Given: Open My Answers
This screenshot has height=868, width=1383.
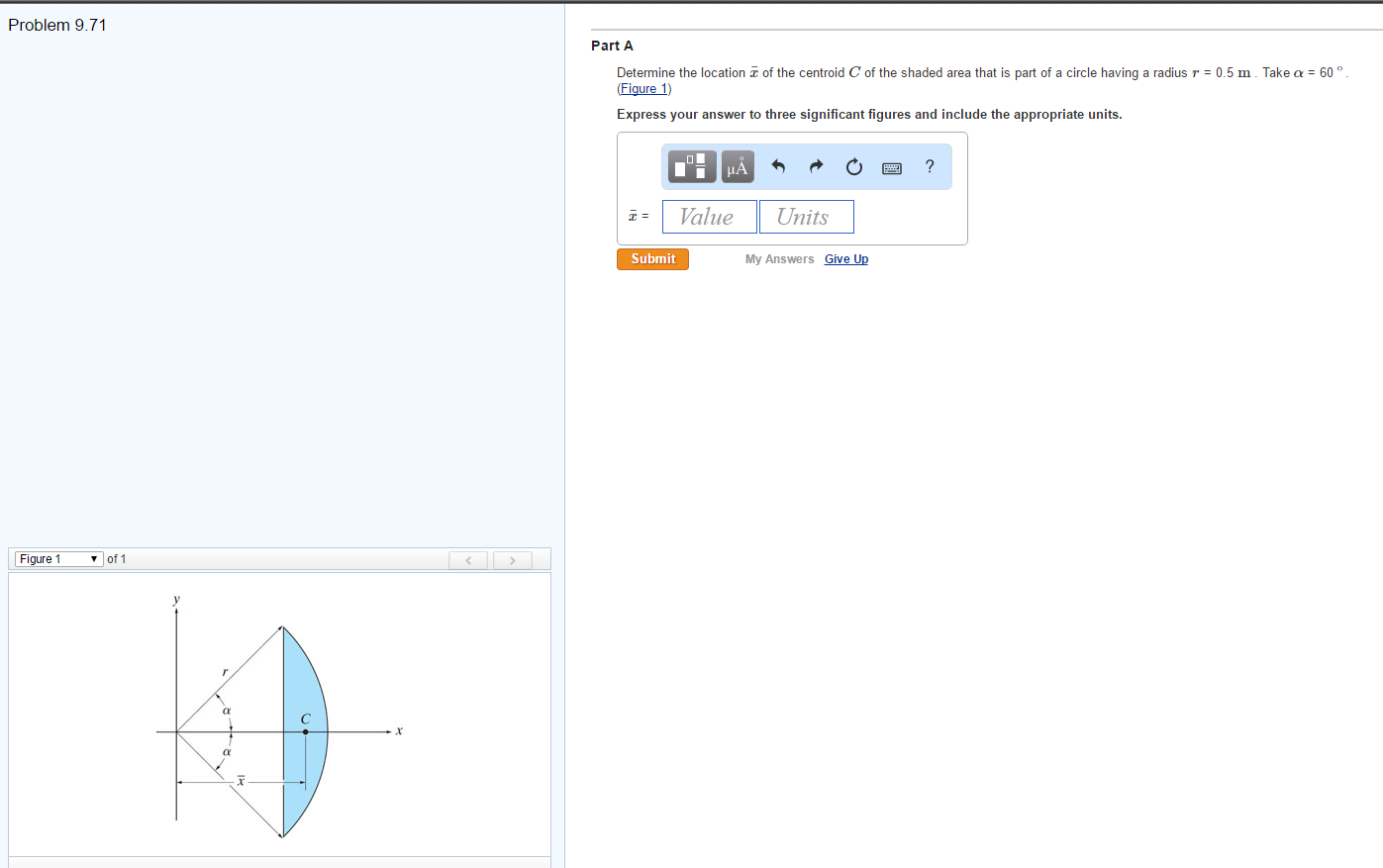Looking at the screenshot, I should (x=779, y=259).
